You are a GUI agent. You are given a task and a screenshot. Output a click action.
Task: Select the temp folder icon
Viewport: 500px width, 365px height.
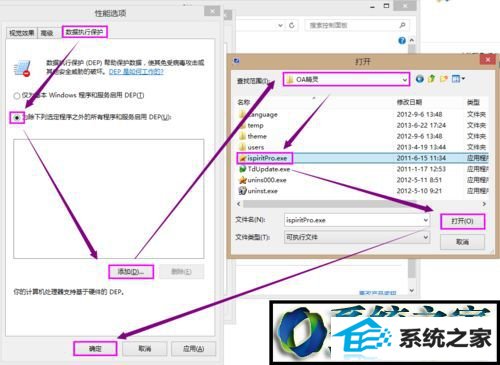click(243, 126)
